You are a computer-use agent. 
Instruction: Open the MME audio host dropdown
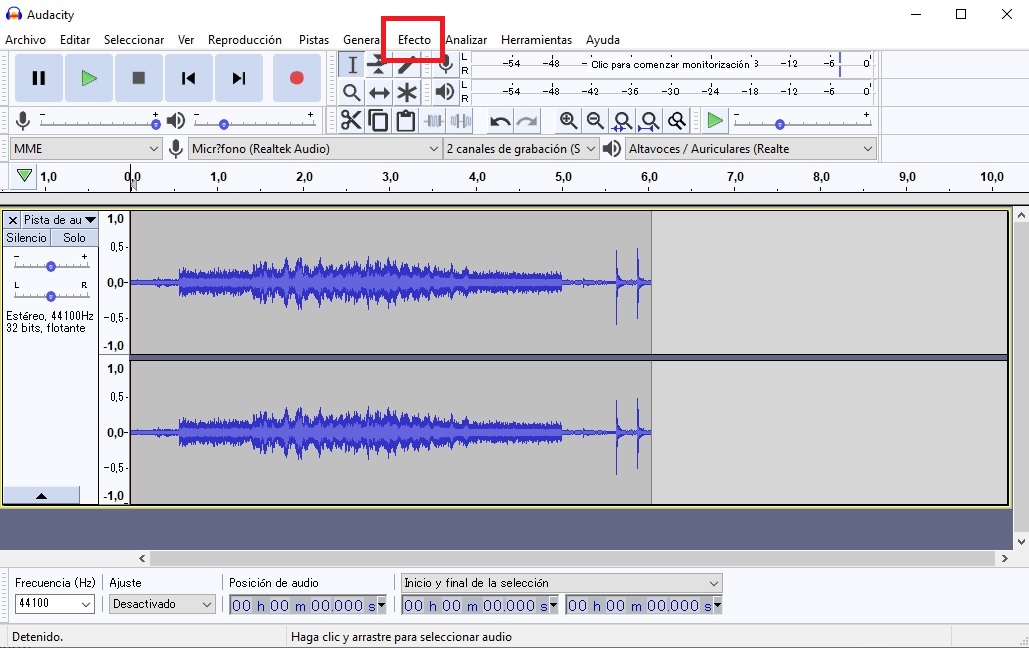85,147
